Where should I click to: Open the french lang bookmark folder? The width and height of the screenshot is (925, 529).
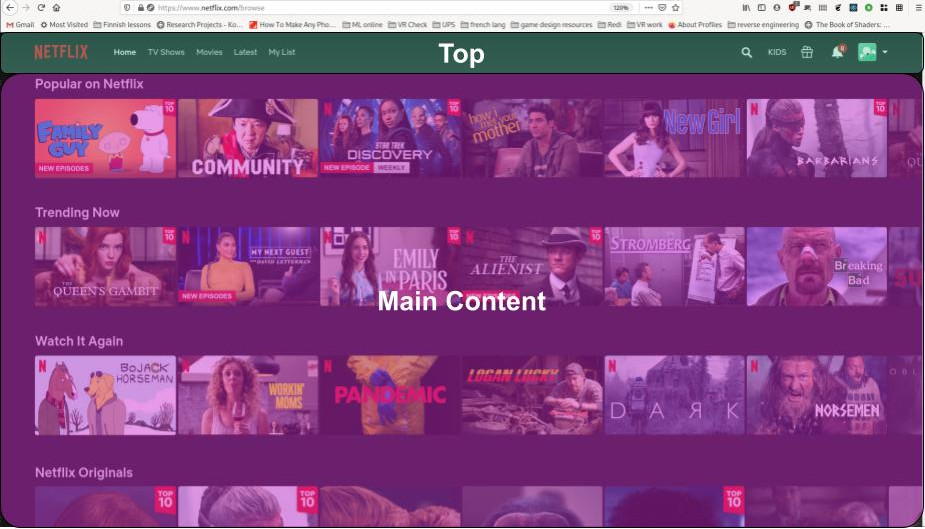483,25
